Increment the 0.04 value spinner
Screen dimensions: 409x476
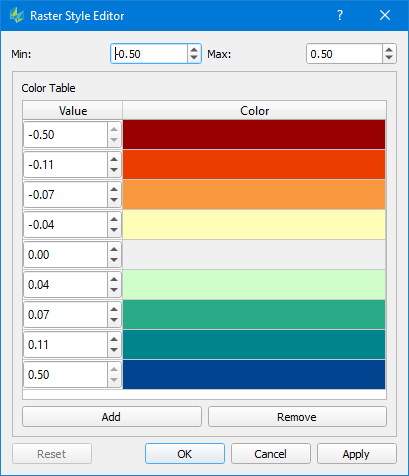point(114,279)
